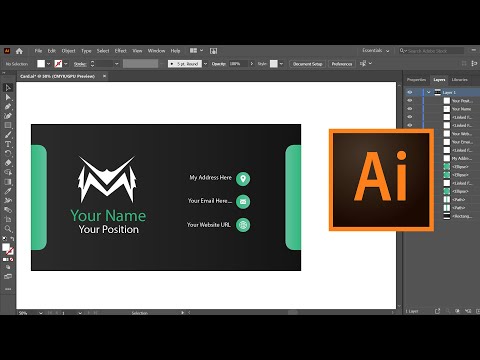Select the Direct Selection tool
Image resolution: width=480 pixels, height=360 pixels.
pos(8,97)
